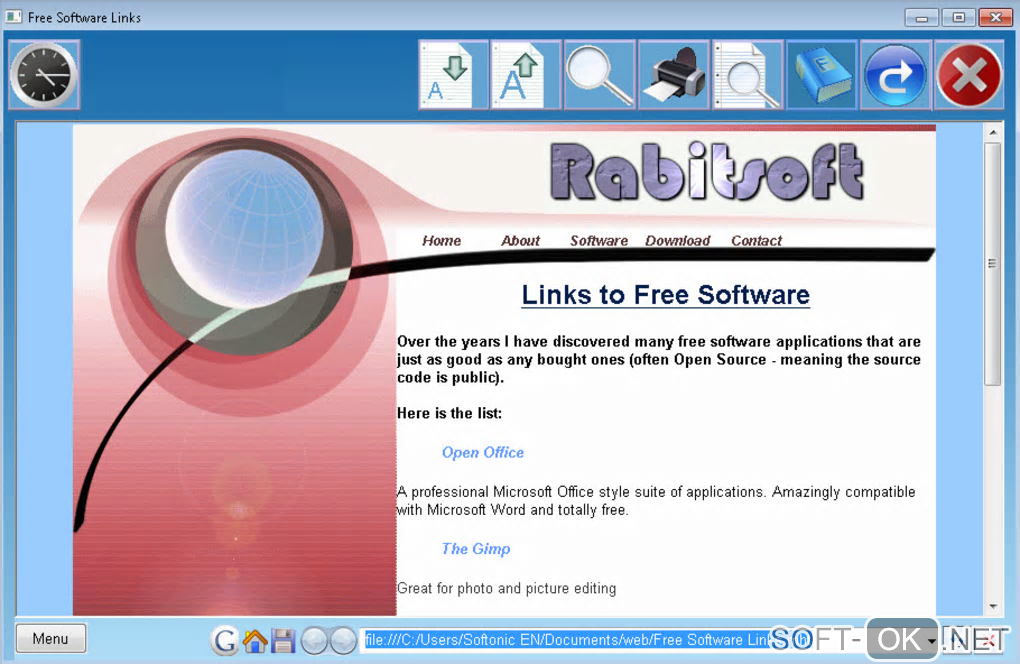
Task: Open print preview page-magnifier icon
Action: coord(747,75)
